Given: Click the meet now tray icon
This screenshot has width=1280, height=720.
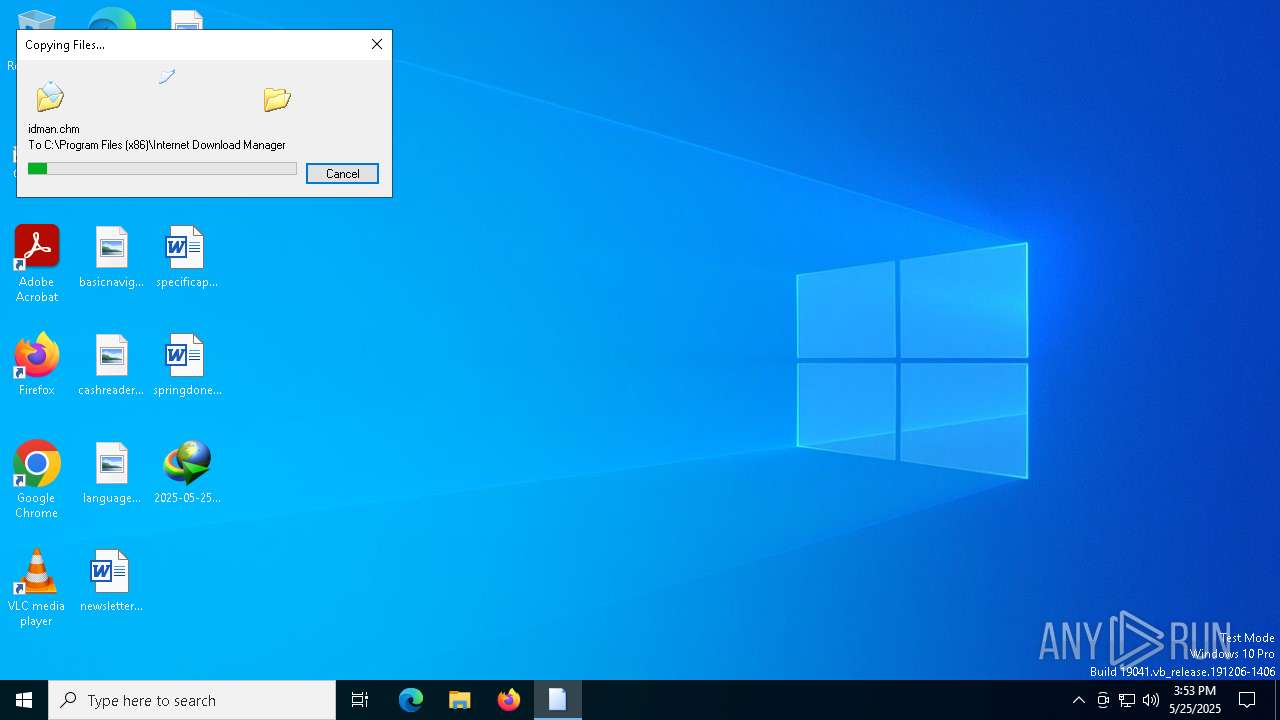Looking at the screenshot, I should tap(1103, 700).
